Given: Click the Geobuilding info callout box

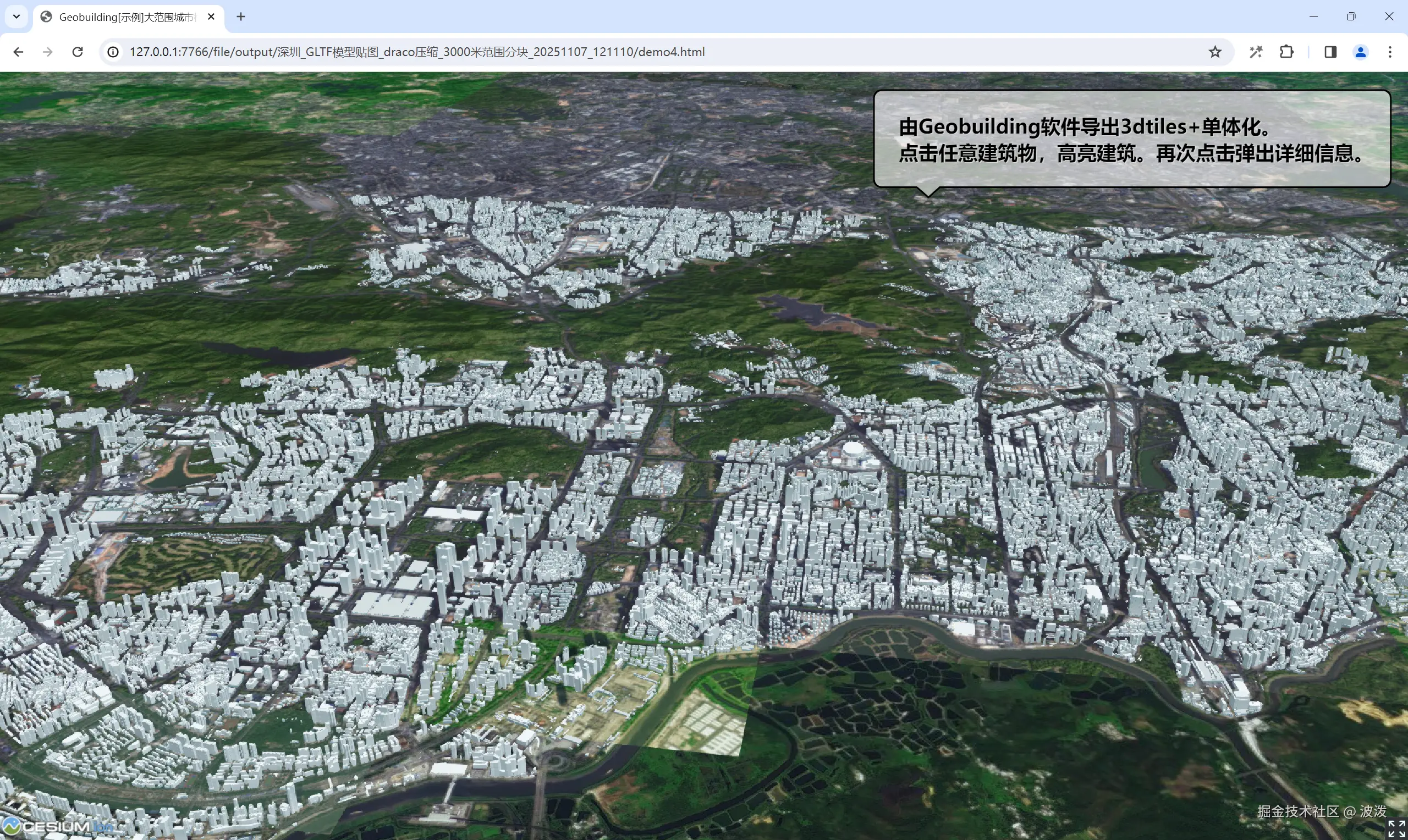Looking at the screenshot, I should 1131,139.
